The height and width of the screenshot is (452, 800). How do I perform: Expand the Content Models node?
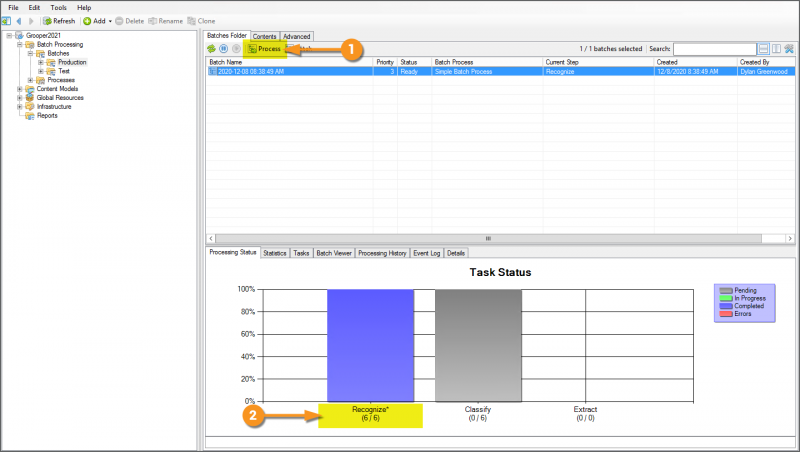20,89
